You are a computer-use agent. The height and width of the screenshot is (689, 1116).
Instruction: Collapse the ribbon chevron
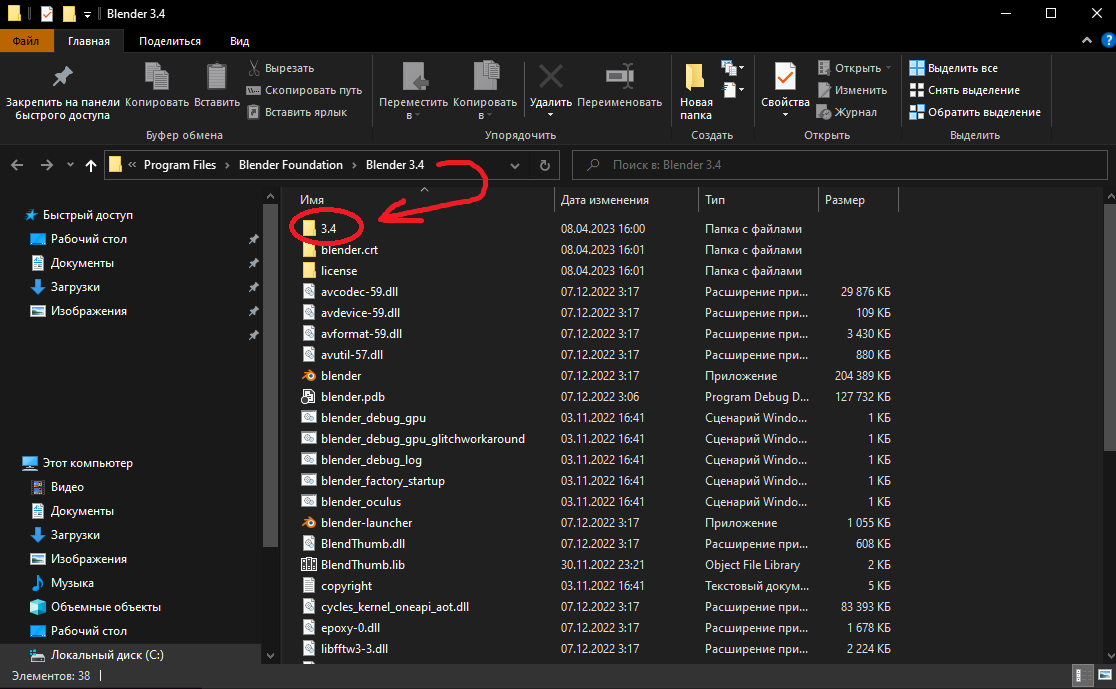click(x=1087, y=41)
